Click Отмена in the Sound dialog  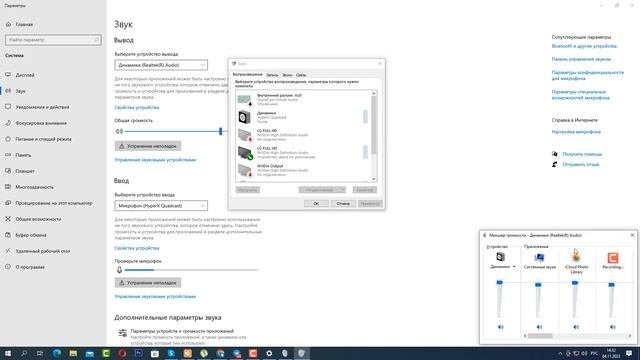(343, 203)
